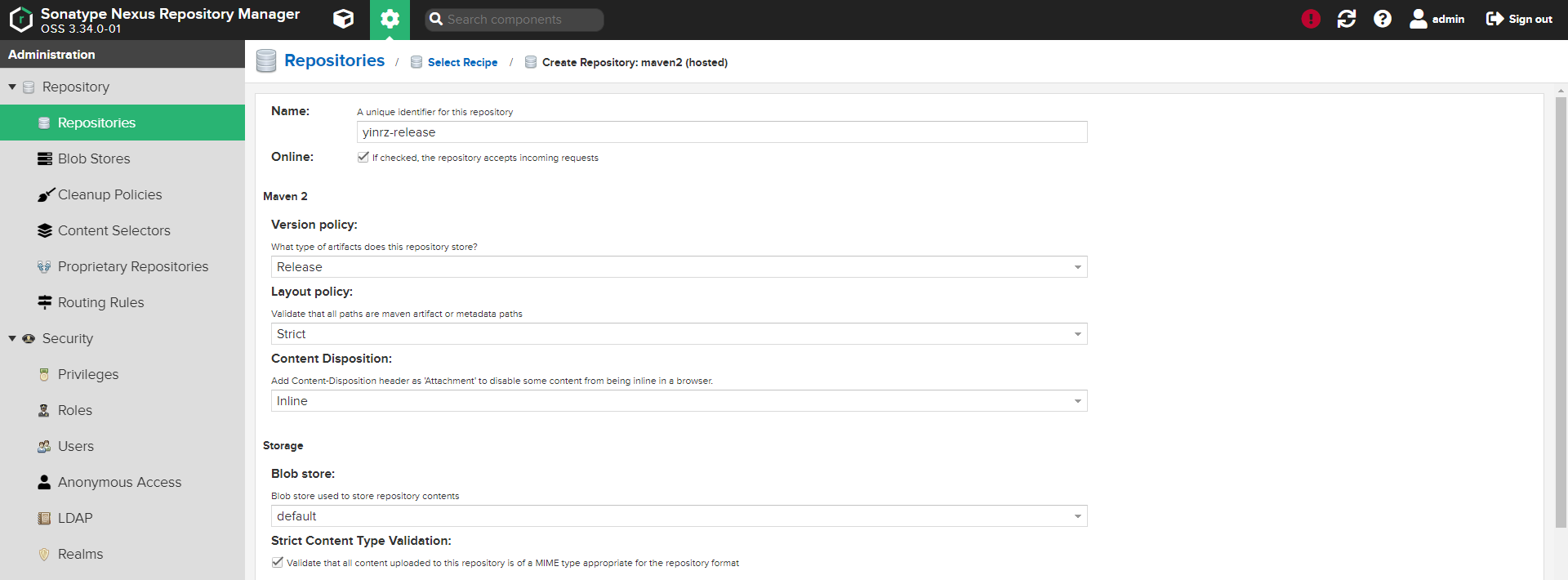Open the Browse cube icon

pos(344,20)
